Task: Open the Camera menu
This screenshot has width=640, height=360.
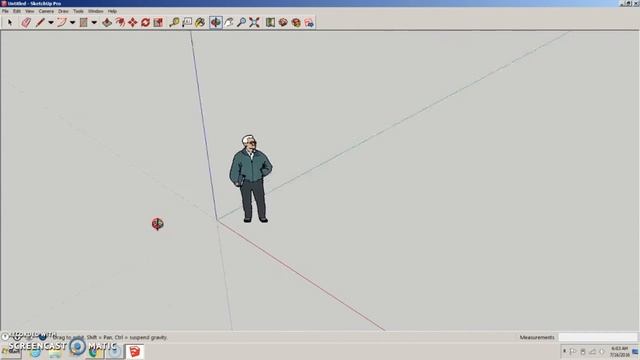Action: 46,11
